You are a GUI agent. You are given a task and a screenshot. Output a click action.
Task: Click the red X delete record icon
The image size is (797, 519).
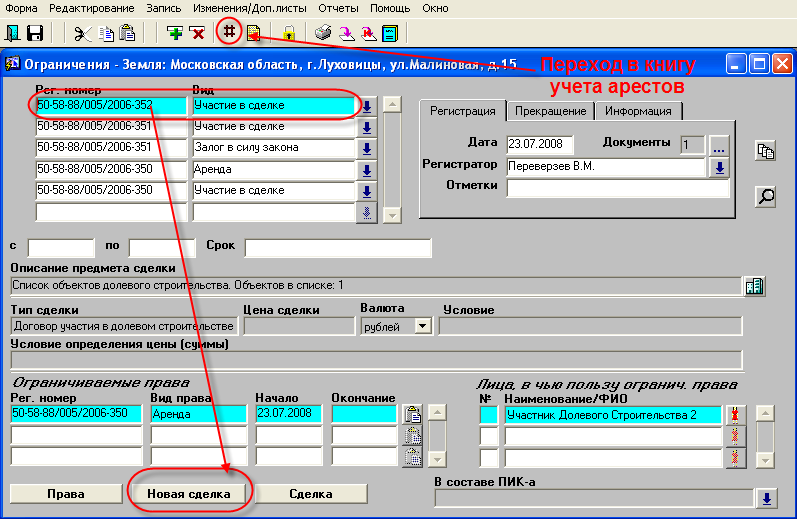(x=197, y=34)
